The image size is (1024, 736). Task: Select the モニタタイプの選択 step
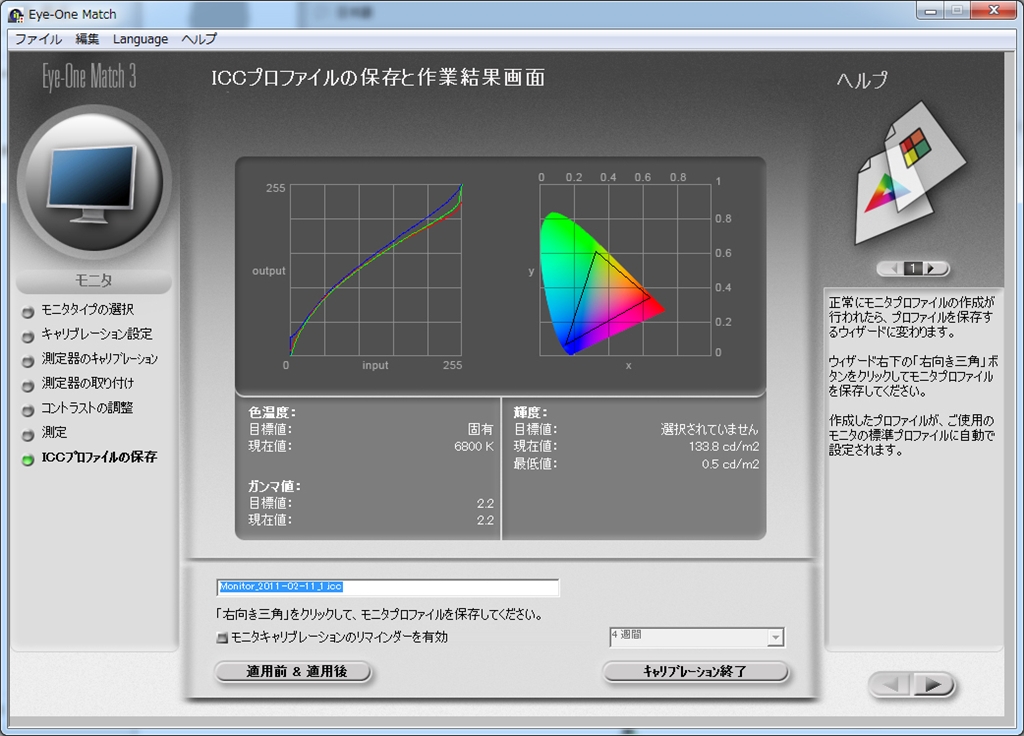[88, 310]
